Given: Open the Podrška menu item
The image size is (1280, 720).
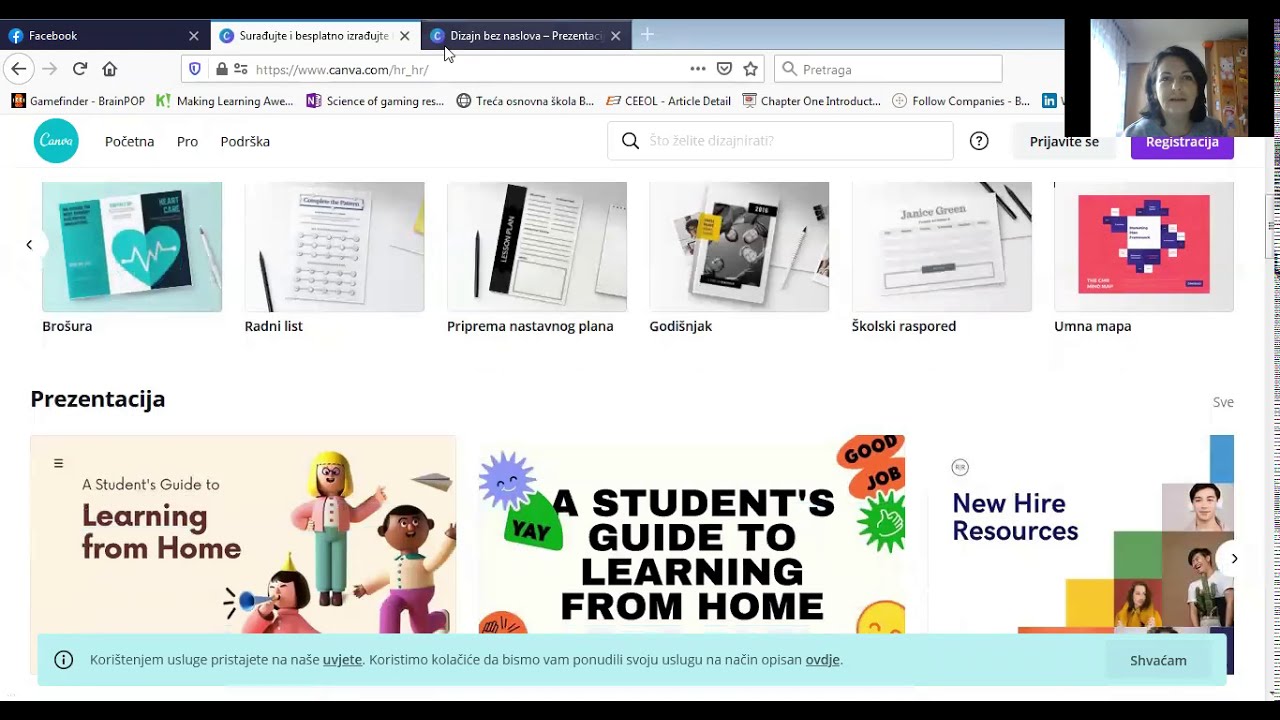Looking at the screenshot, I should click(245, 141).
